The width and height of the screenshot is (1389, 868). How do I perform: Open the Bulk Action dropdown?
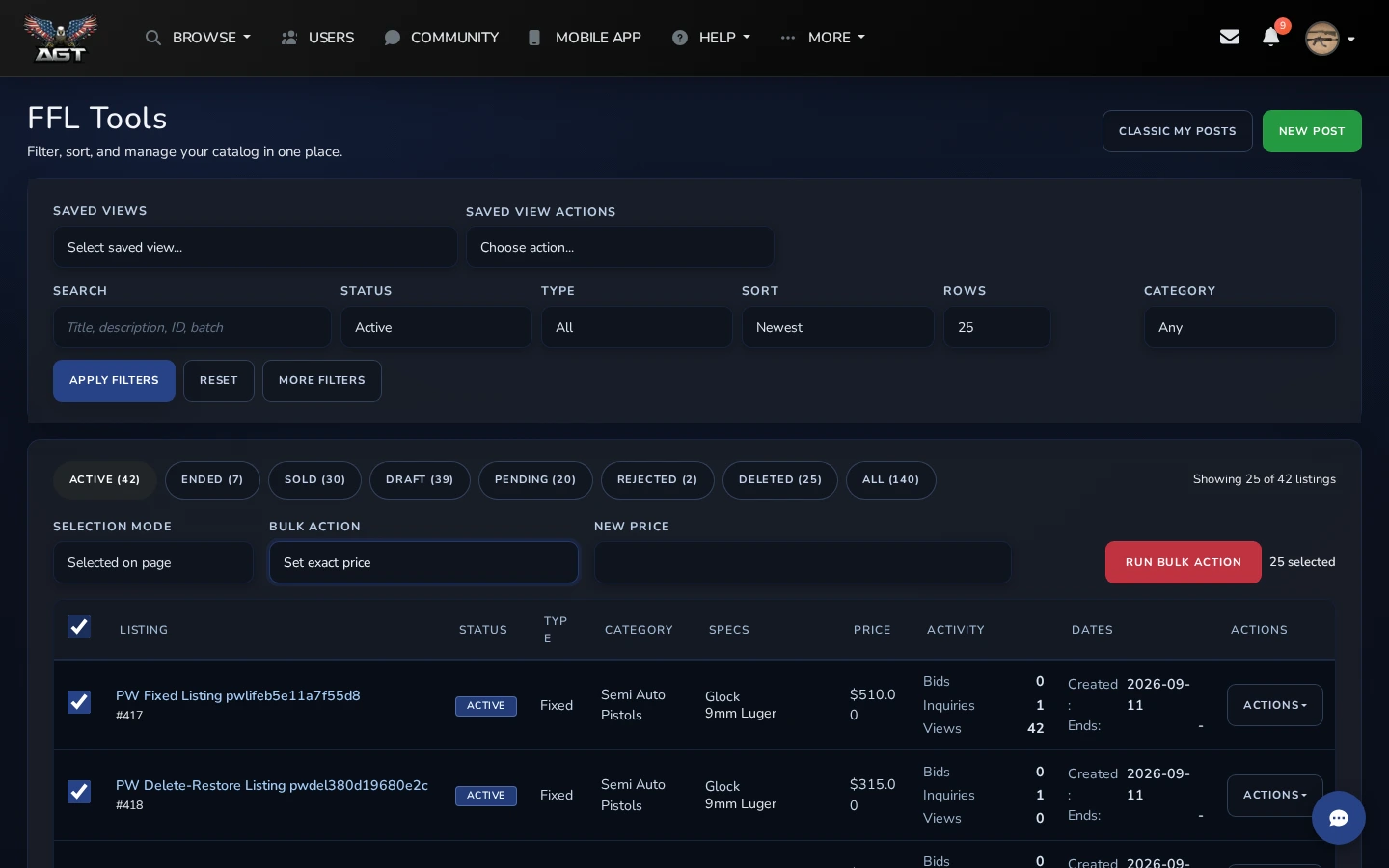pos(423,562)
